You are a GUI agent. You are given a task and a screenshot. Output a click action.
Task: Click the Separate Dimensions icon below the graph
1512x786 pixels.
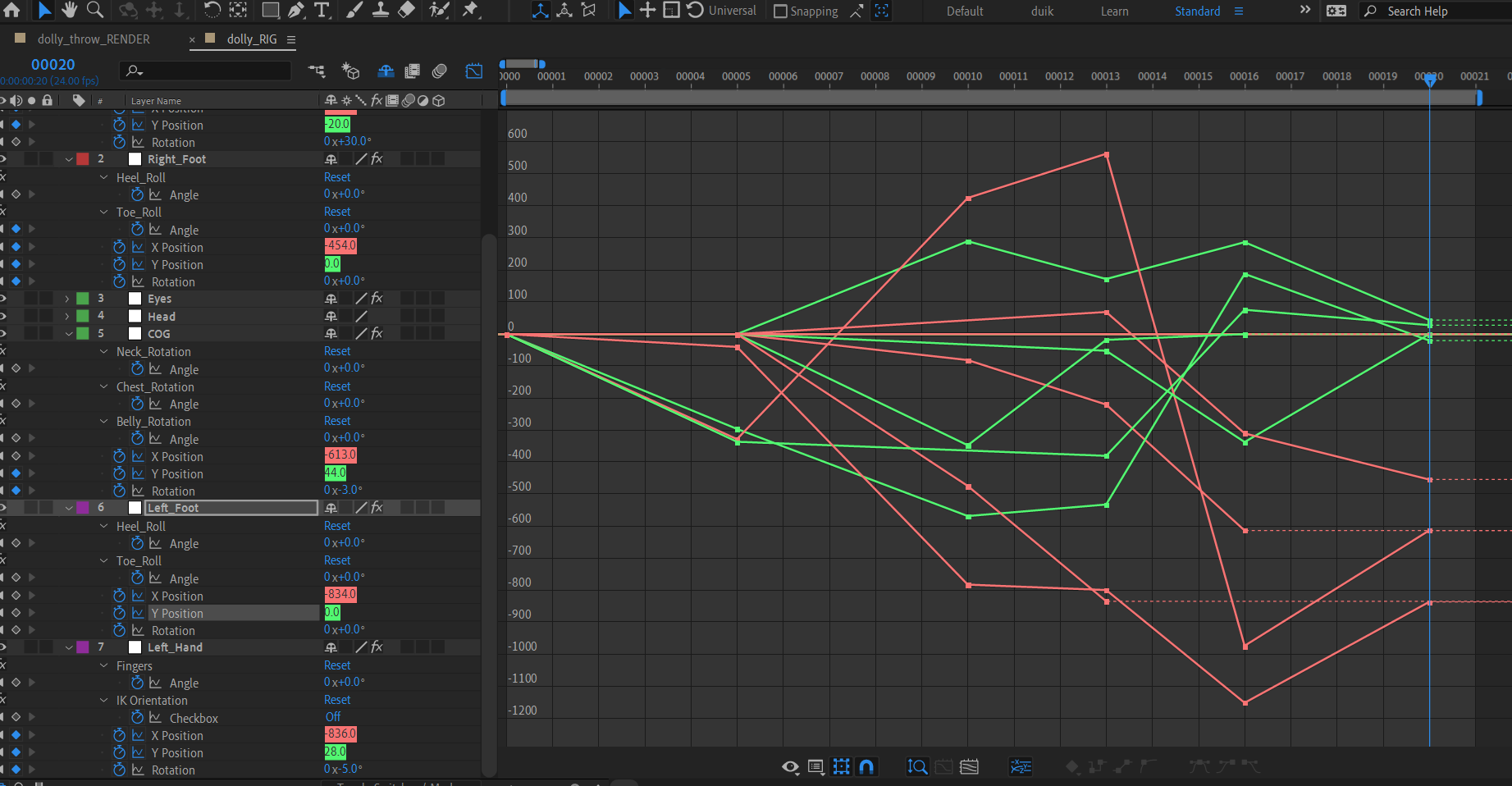pos(1021,766)
